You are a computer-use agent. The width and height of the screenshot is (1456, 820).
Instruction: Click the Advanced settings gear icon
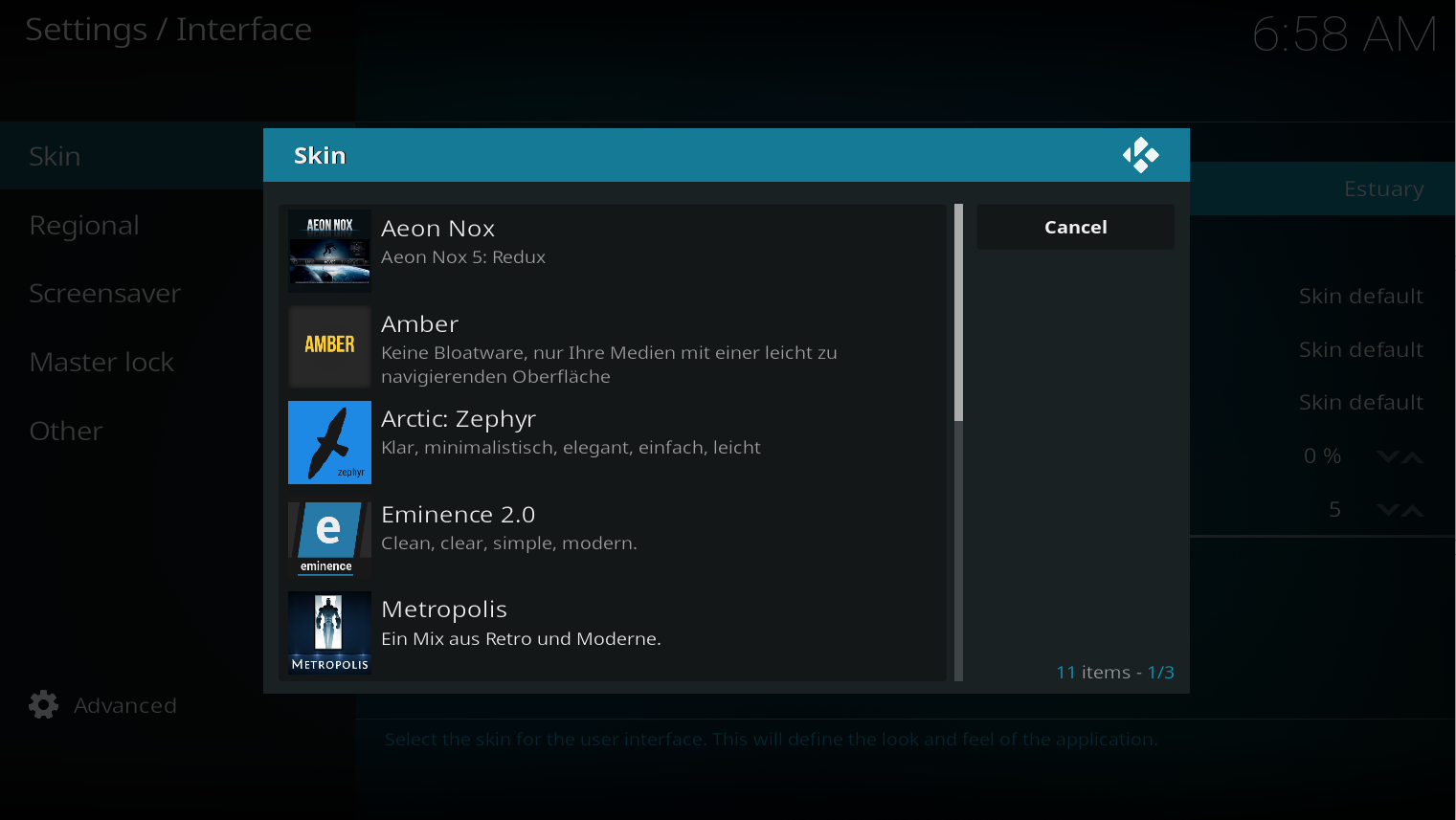[43, 705]
